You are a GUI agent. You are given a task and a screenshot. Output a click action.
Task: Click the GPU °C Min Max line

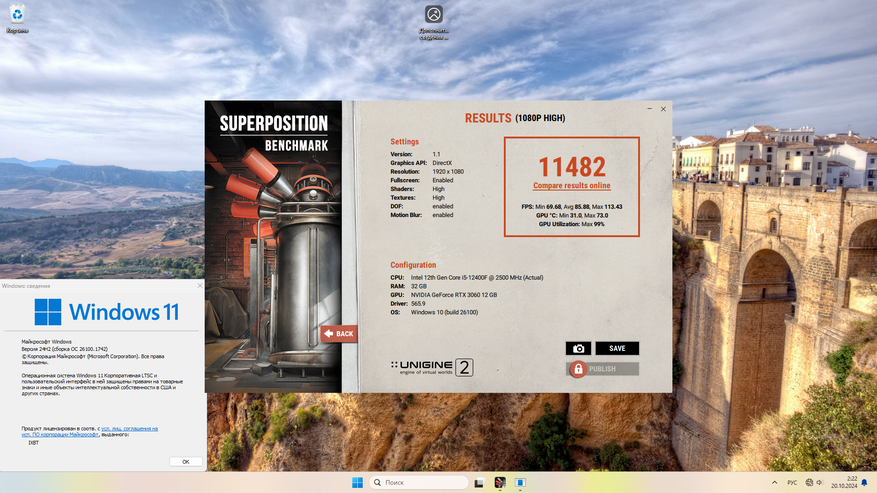[572, 215]
